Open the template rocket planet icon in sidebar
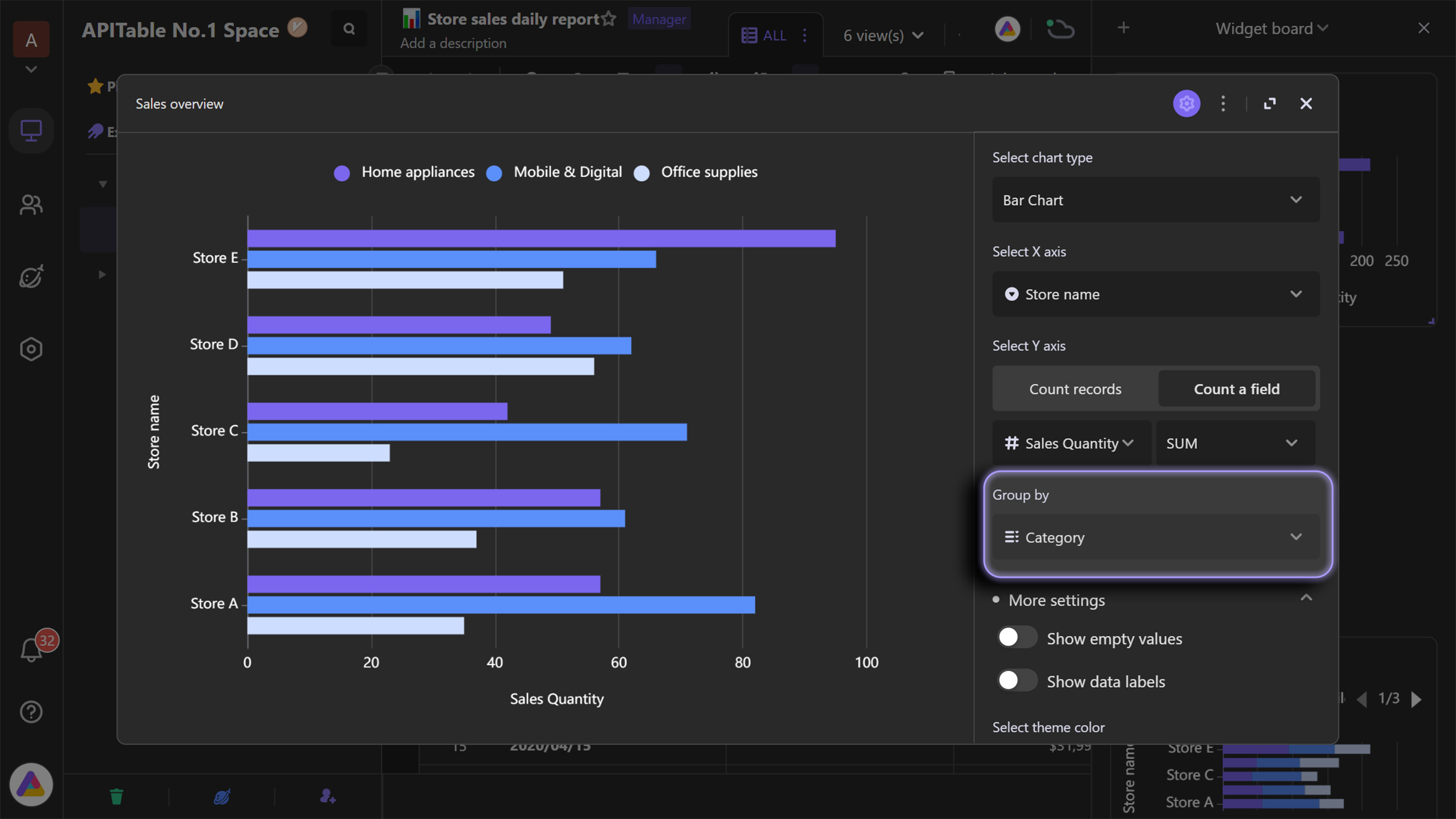The image size is (1456, 819). [31, 277]
